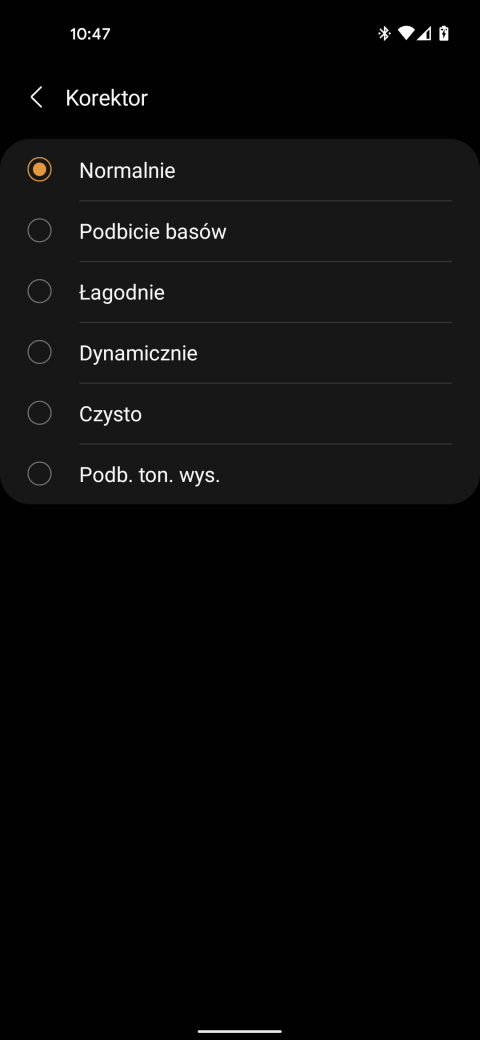Tap the Bluetooth status bar icon

coord(384,33)
